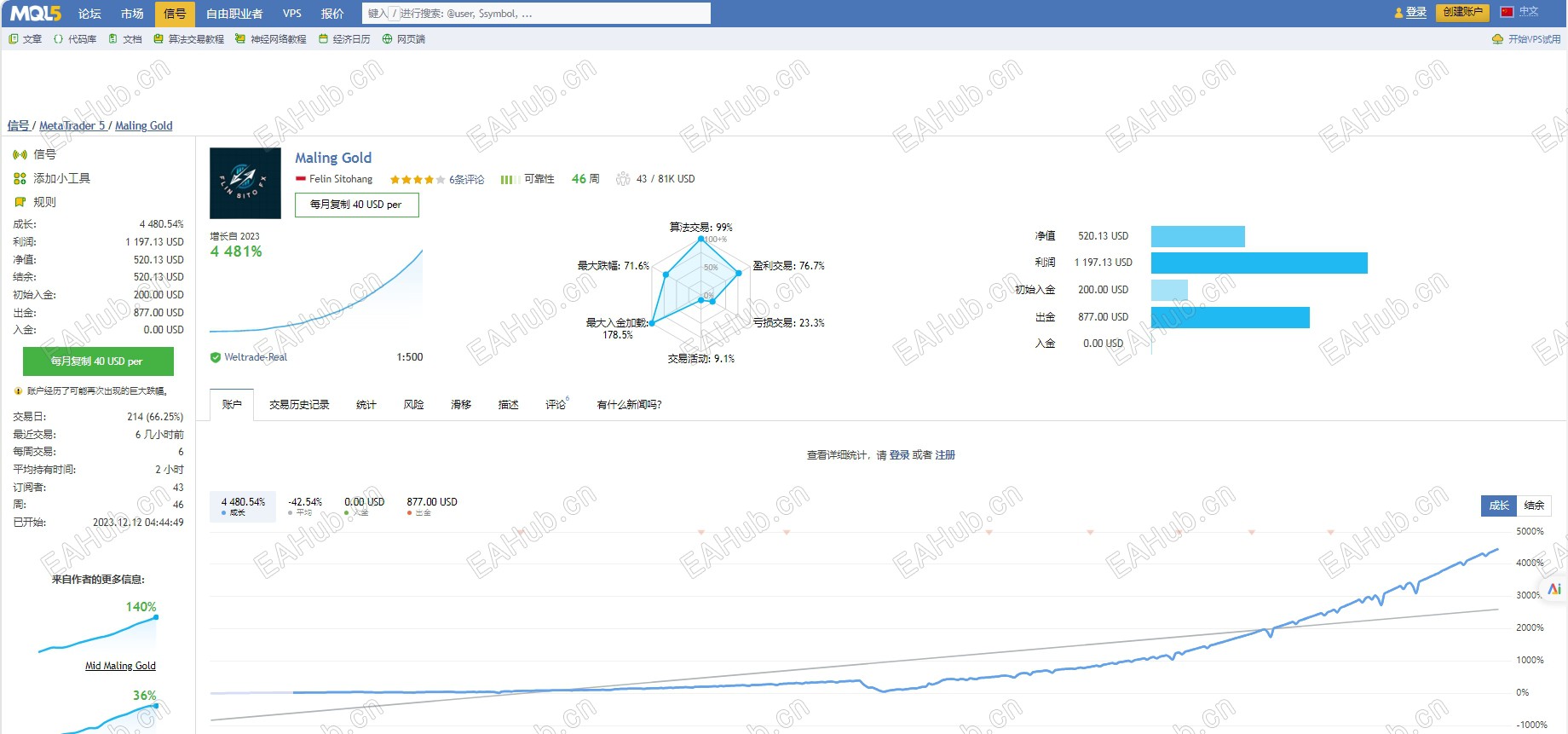Click the 信号 signal icon in sidebar
This screenshot has width=1568, height=734.
[20, 154]
